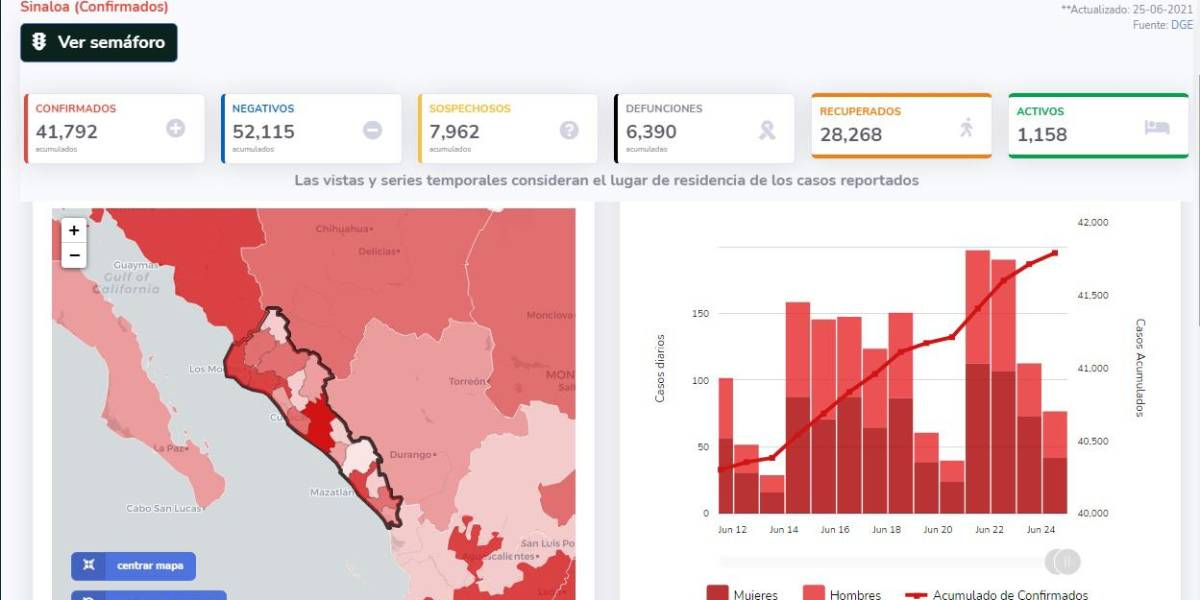
Task: Click the plus icon in Confirmados card
Action: [176, 128]
